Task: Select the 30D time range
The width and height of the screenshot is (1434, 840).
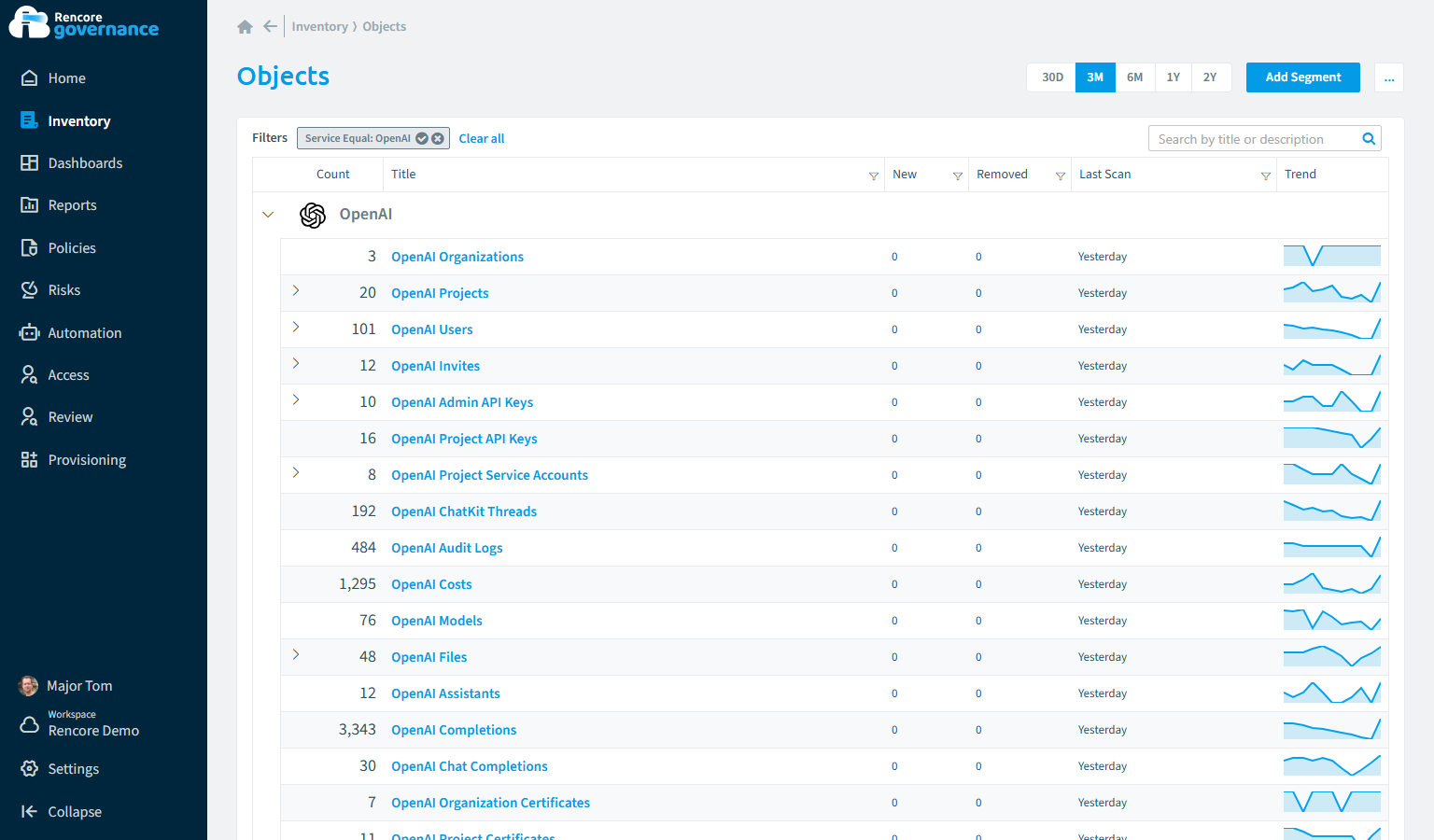Action: click(1052, 77)
